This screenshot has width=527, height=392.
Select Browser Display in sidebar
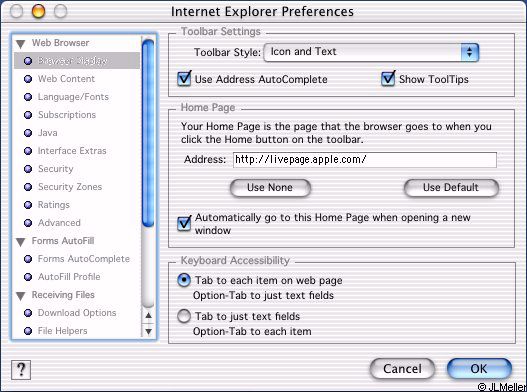point(77,61)
